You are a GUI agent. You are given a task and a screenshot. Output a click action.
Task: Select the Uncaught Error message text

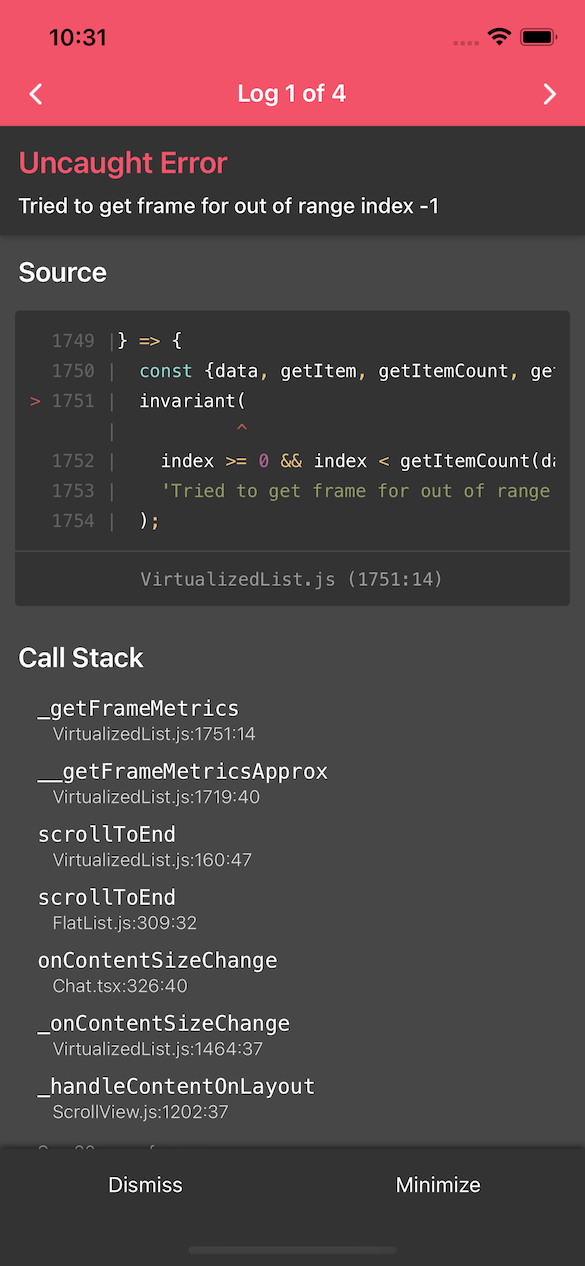coord(123,163)
